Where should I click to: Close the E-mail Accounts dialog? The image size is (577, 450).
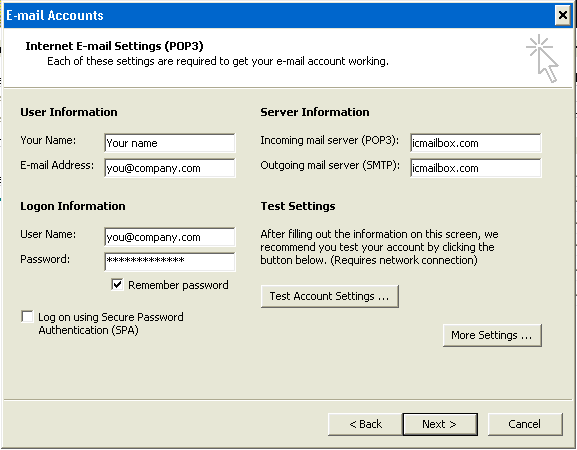coord(563,15)
